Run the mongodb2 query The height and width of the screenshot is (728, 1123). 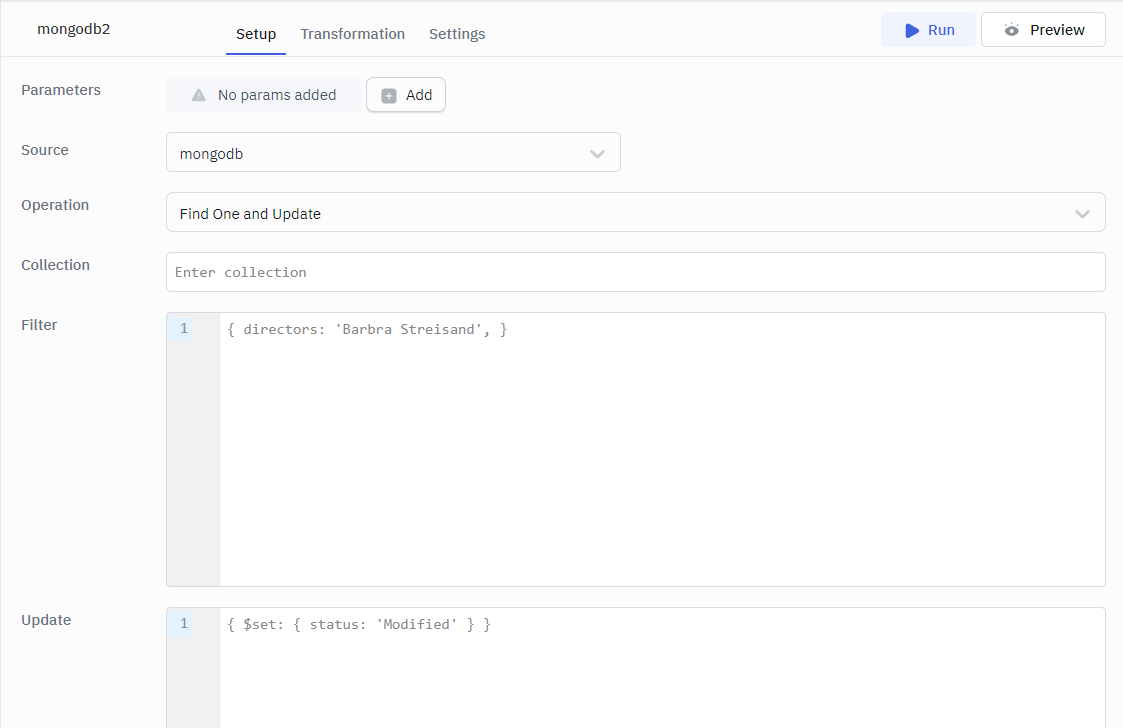pos(928,30)
